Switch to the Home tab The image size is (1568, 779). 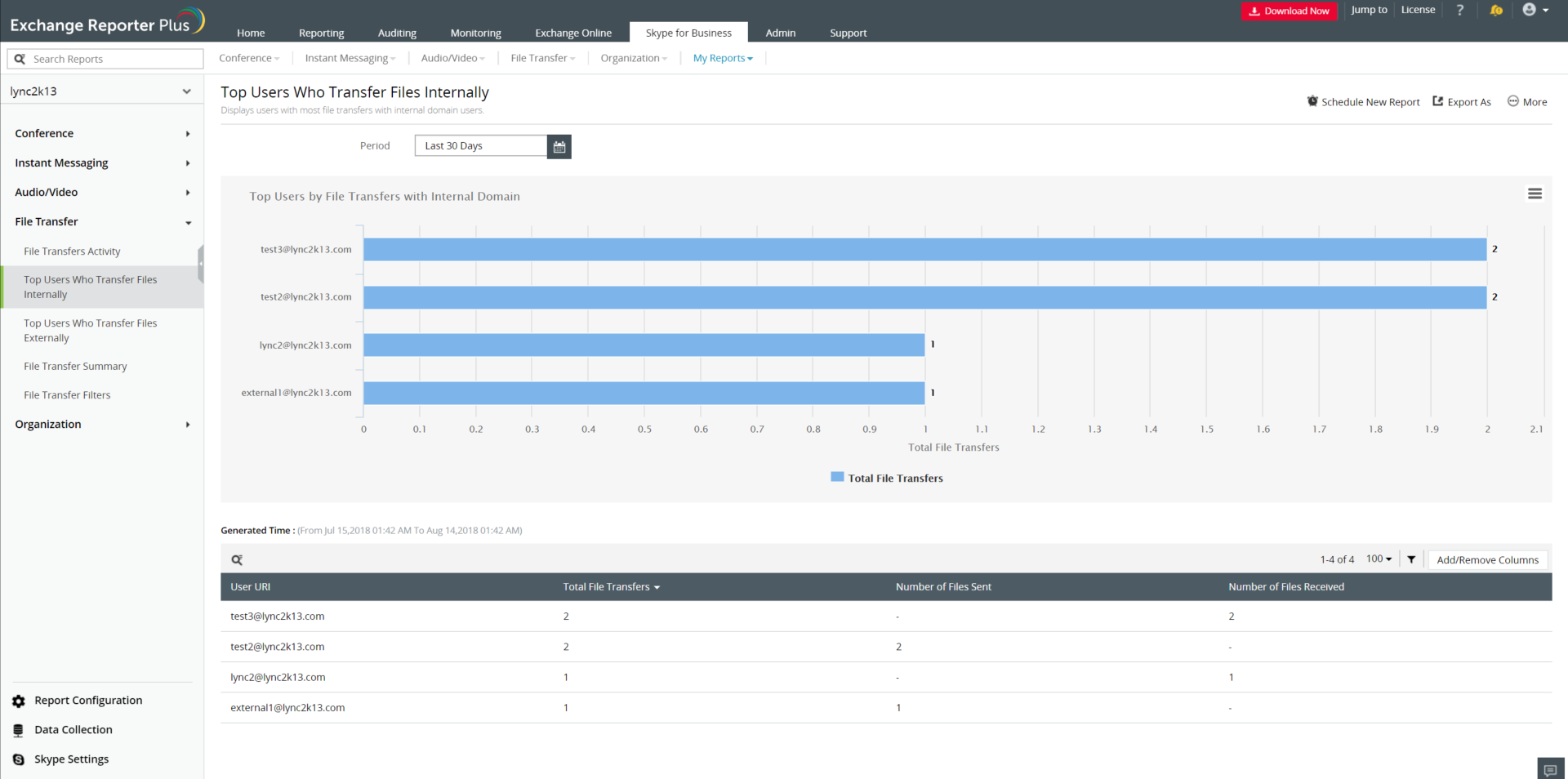[251, 33]
